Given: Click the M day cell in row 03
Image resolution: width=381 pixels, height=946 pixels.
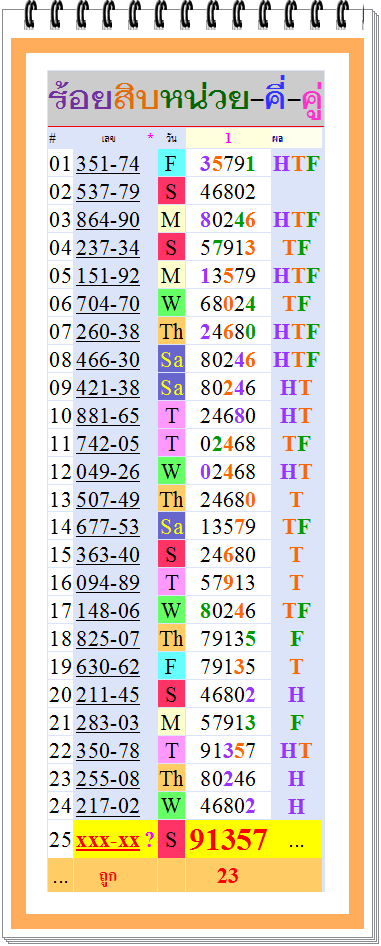Looking at the screenshot, I should (x=171, y=220).
